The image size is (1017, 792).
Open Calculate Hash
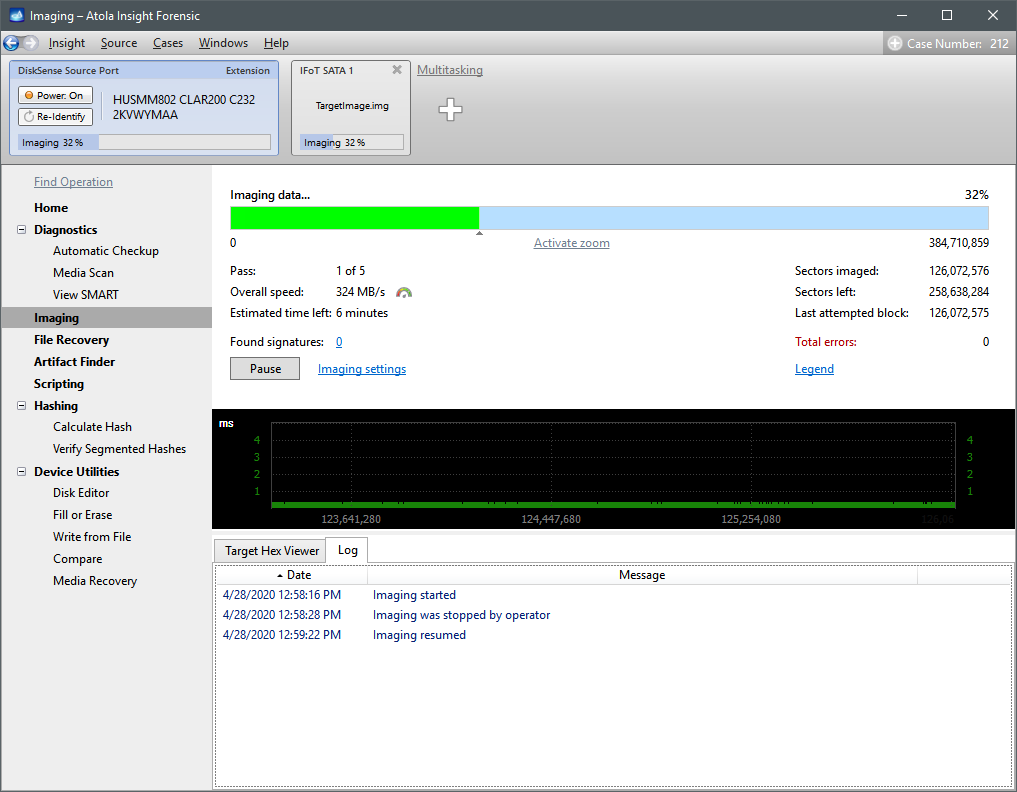pyautogui.click(x=92, y=427)
